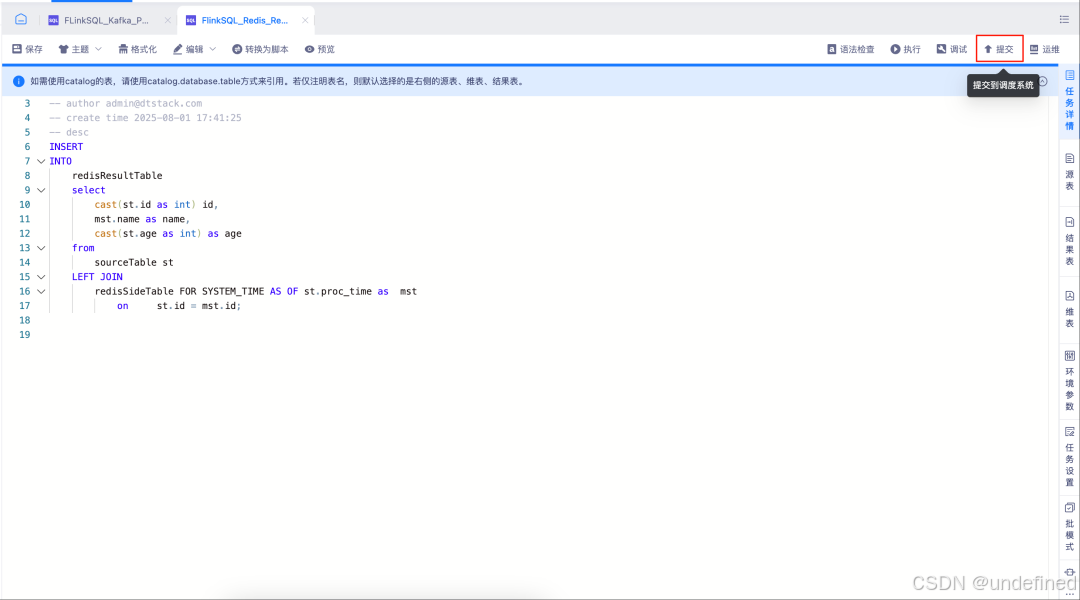Click the info icon in blue banner
Image resolution: width=1080 pixels, height=600 pixels.
pyautogui.click(x=19, y=81)
